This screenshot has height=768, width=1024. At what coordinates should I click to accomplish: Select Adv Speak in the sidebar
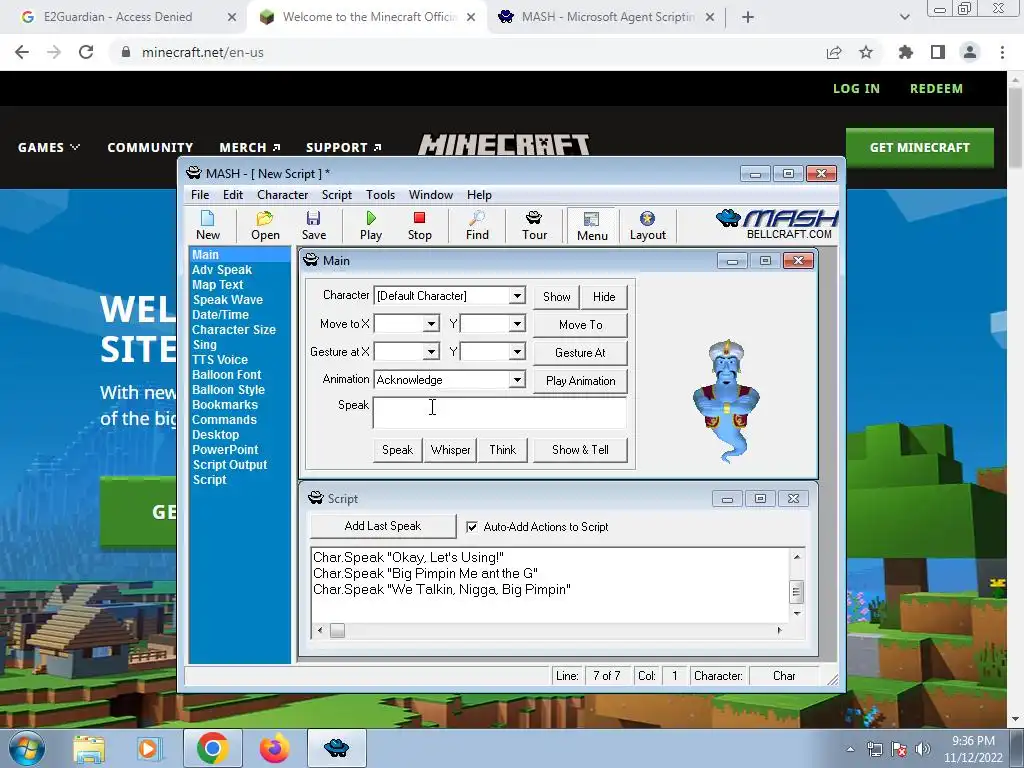tap(222, 270)
